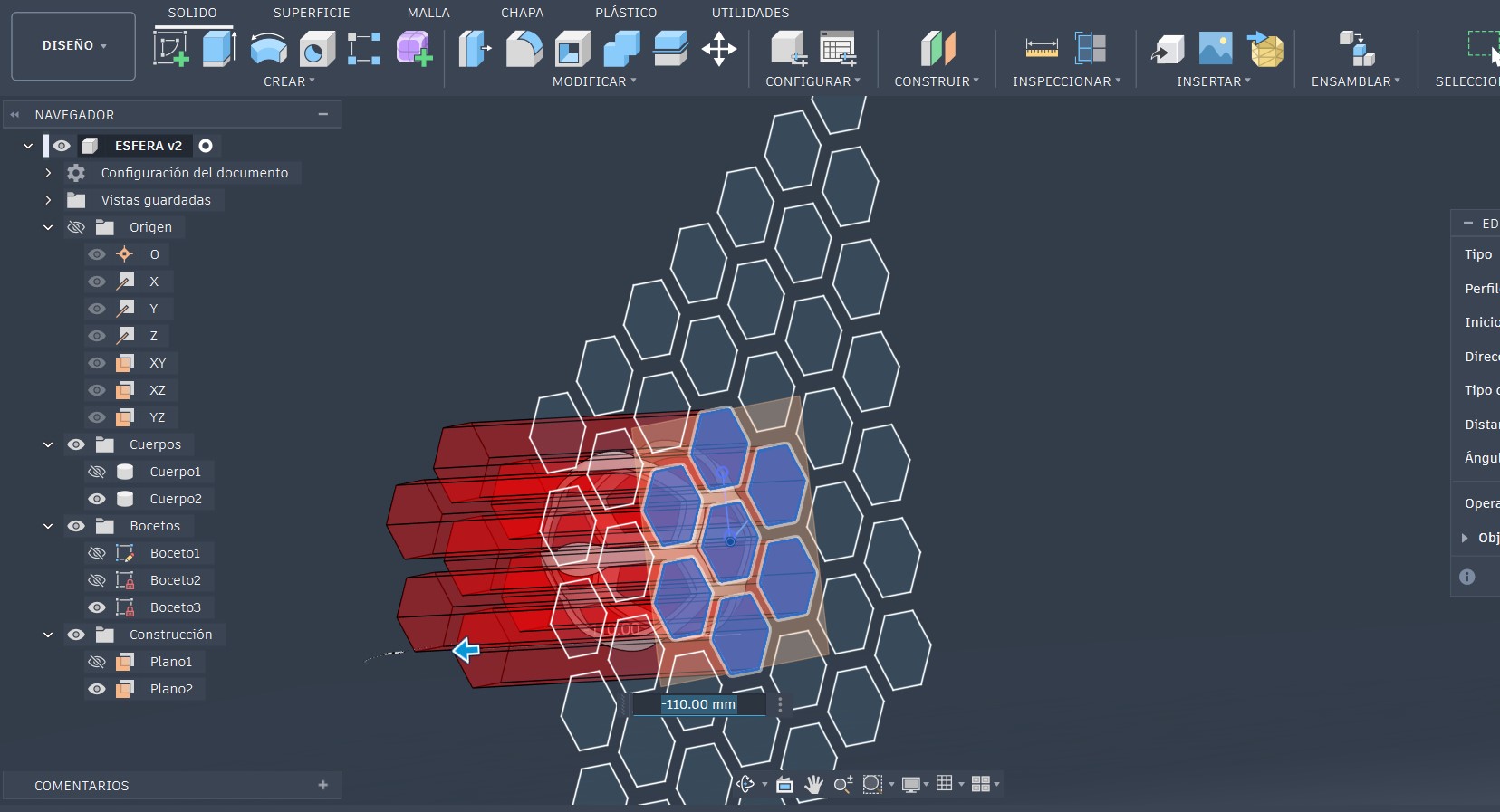Click the Insert Mesh icon
Viewport: 1500px width, 812px height.
click(1265, 49)
